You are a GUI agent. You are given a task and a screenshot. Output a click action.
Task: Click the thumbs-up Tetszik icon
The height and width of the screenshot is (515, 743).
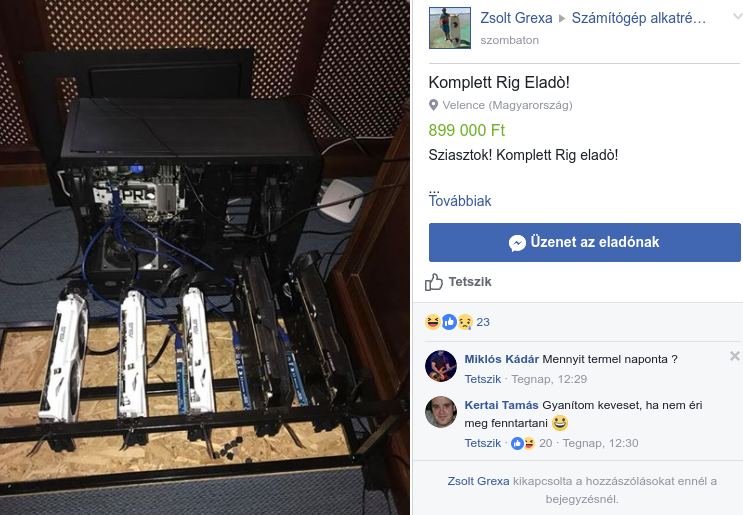(434, 282)
